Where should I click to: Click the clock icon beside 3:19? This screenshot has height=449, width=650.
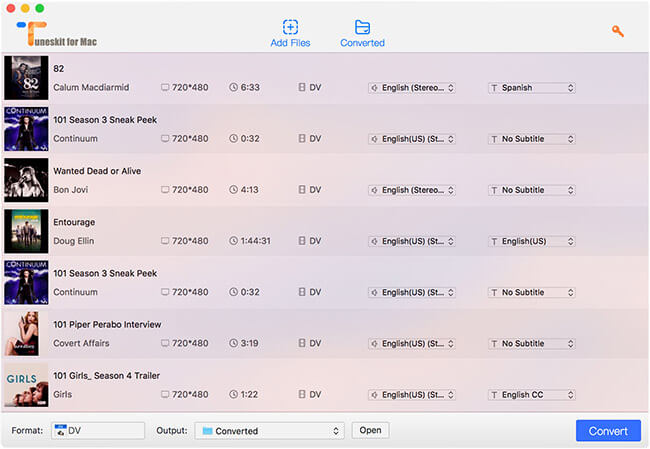coord(234,343)
